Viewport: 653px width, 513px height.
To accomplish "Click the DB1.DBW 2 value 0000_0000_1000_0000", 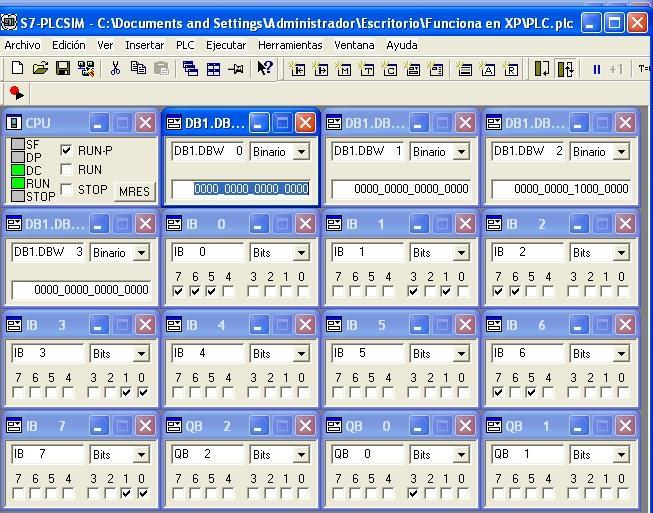I will (x=571, y=189).
